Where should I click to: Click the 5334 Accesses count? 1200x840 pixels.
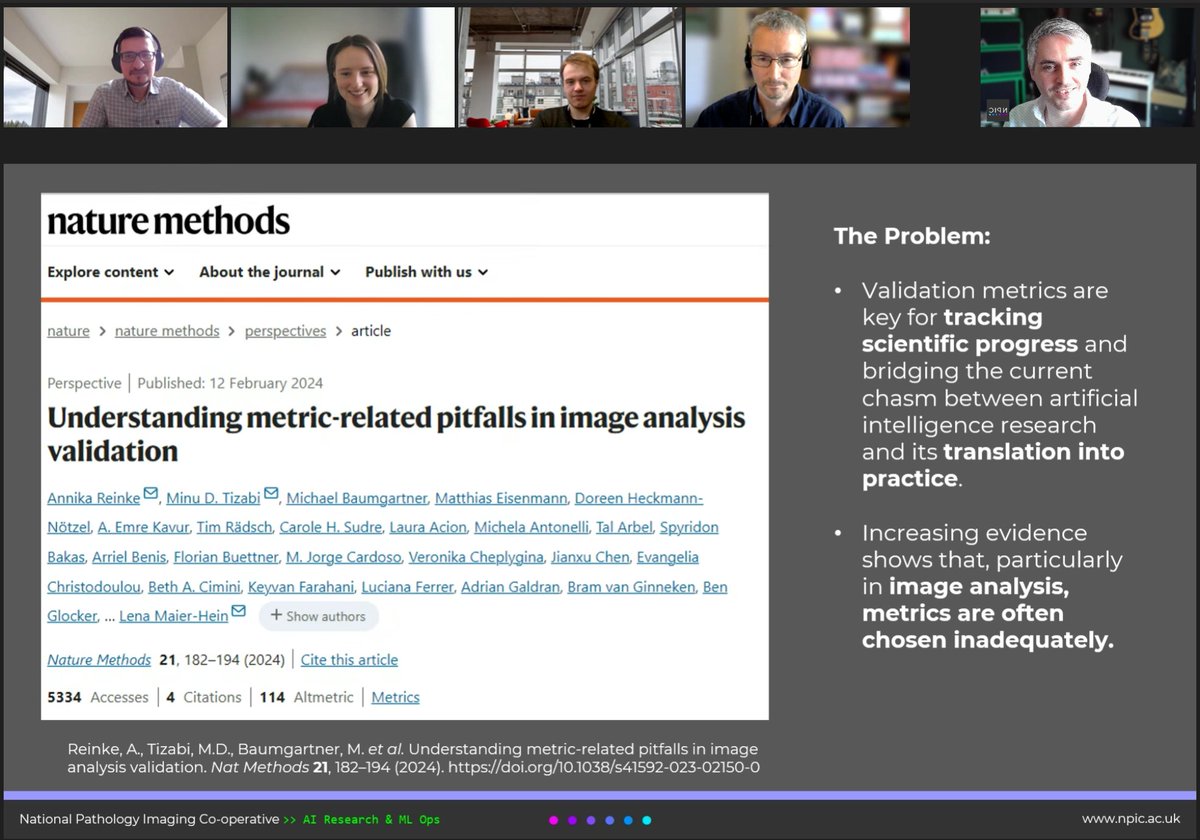pyautogui.click(x=98, y=697)
